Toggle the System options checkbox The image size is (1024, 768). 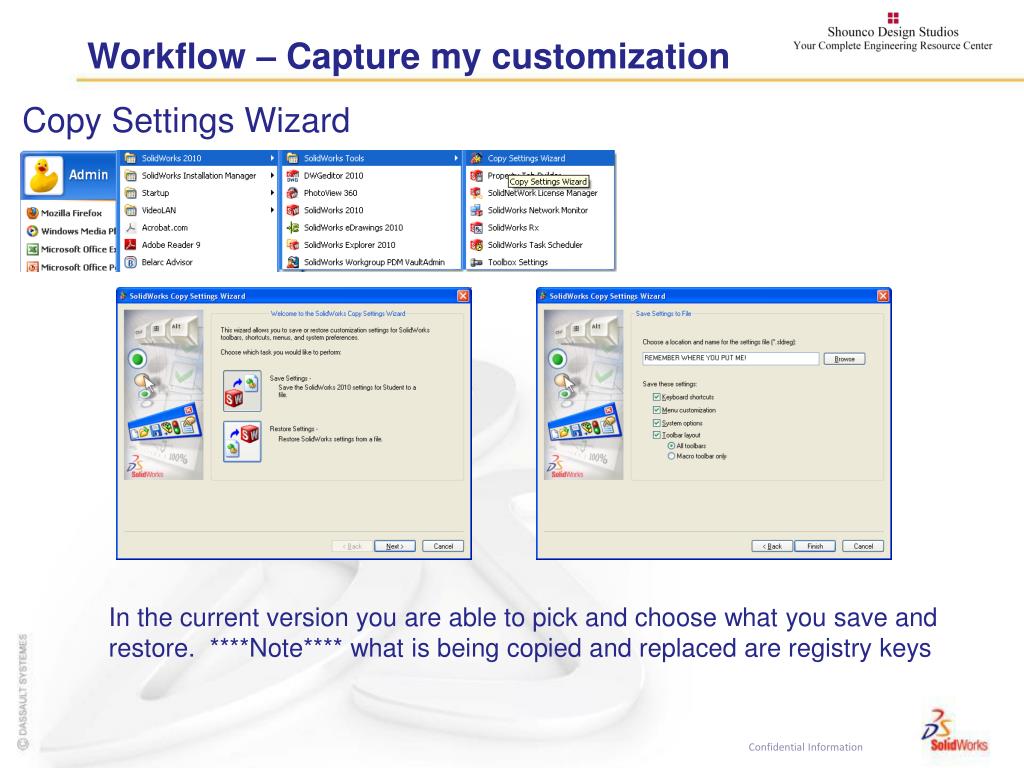[656, 423]
